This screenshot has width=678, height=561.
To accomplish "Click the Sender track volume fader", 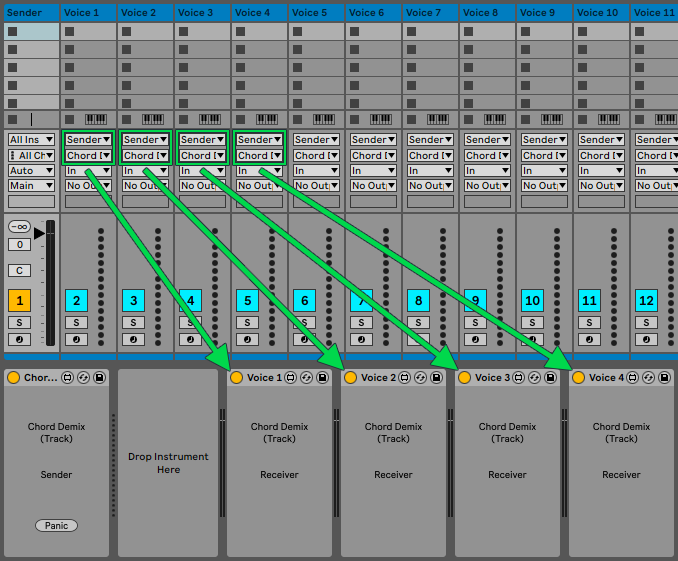I will (x=50, y=283).
